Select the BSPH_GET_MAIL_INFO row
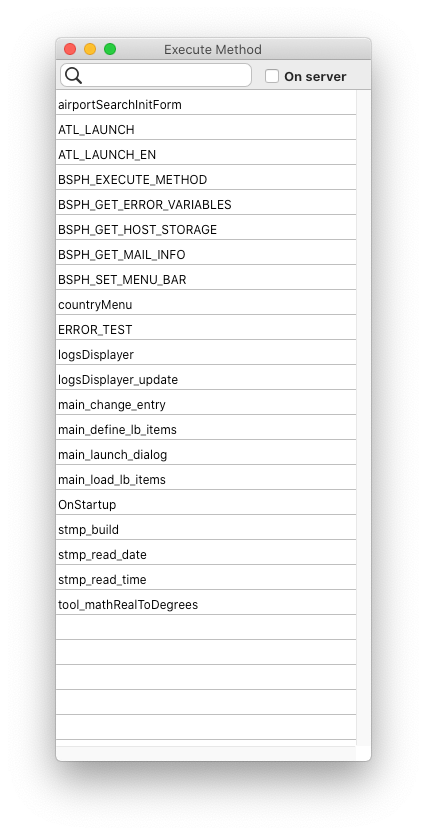Viewport: 427px width, 835px height. [x=206, y=255]
